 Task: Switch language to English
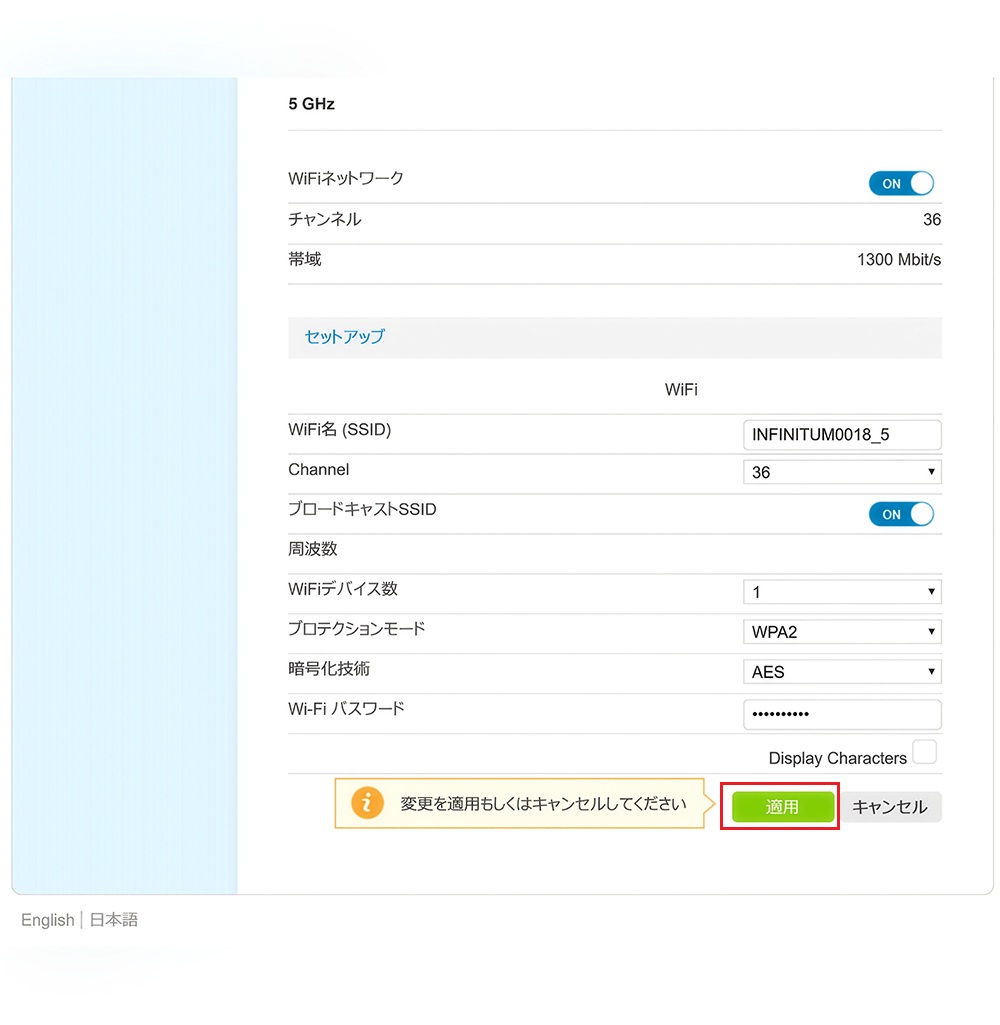pos(48,920)
